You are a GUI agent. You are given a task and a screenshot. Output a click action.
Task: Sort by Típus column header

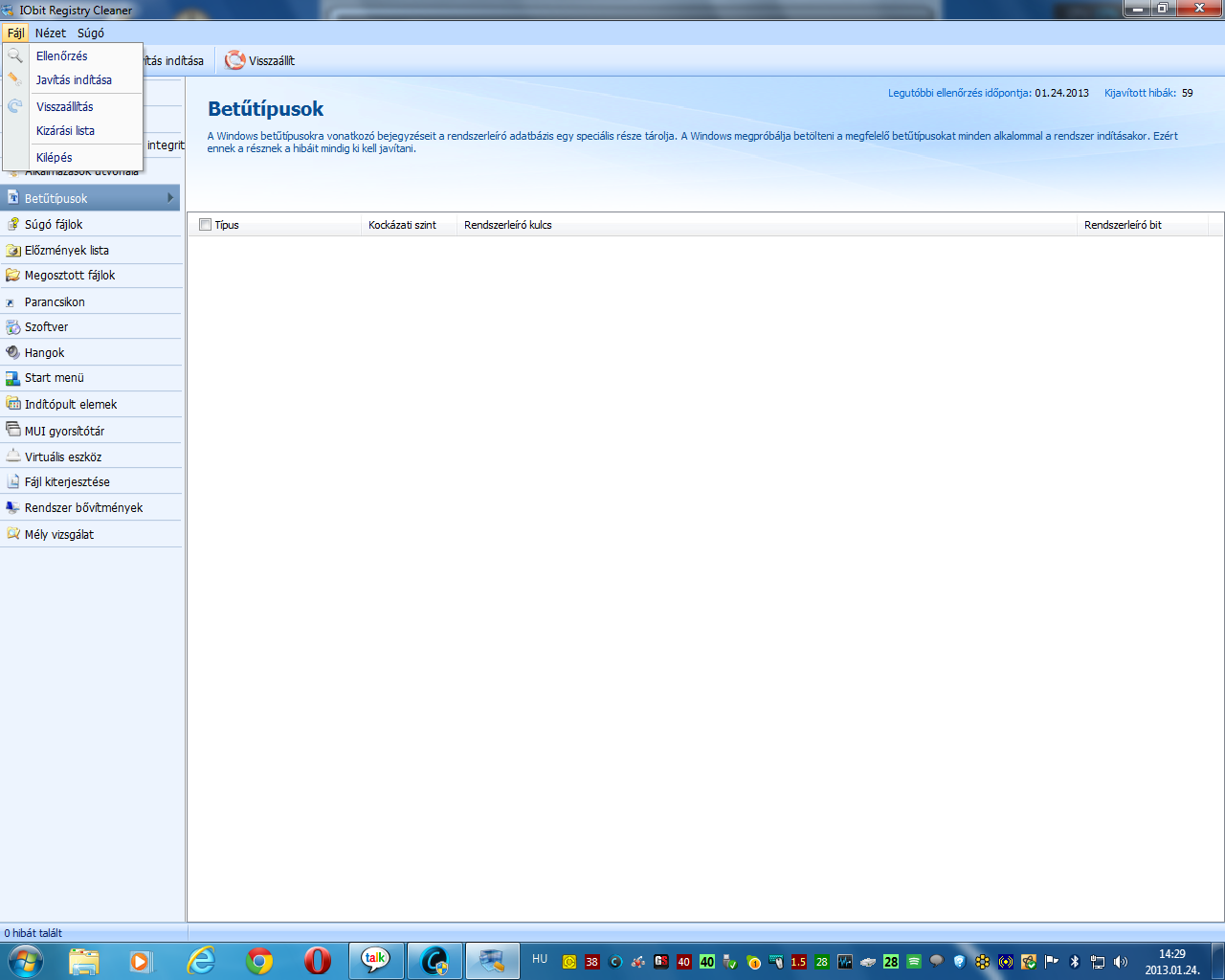pyautogui.click(x=227, y=225)
